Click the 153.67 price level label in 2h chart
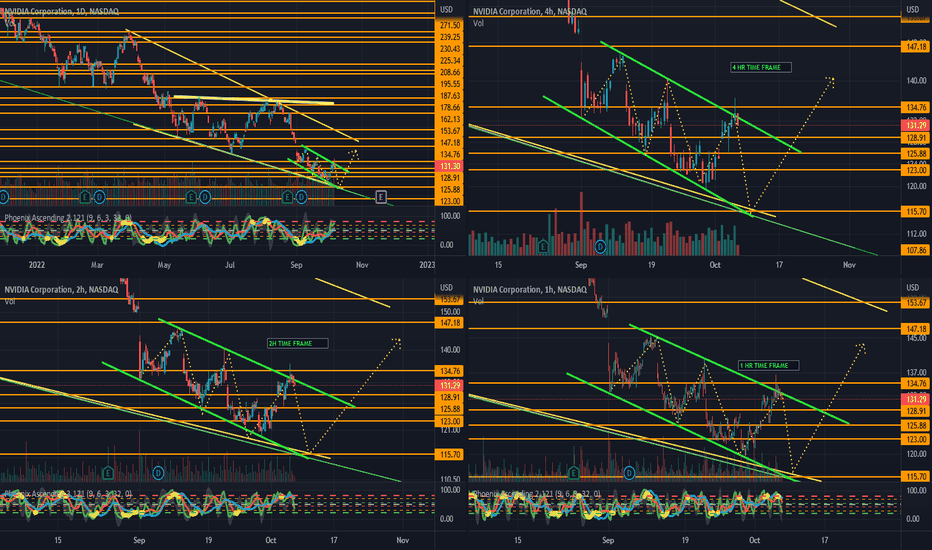This screenshot has height=550, width=932. (x=450, y=299)
